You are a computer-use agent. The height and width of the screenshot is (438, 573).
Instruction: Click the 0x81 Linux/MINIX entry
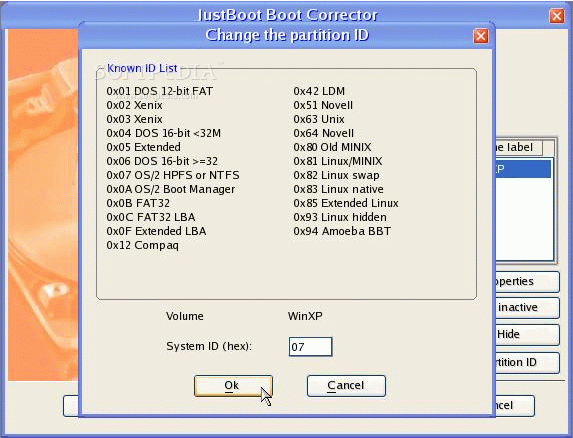pos(338,161)
